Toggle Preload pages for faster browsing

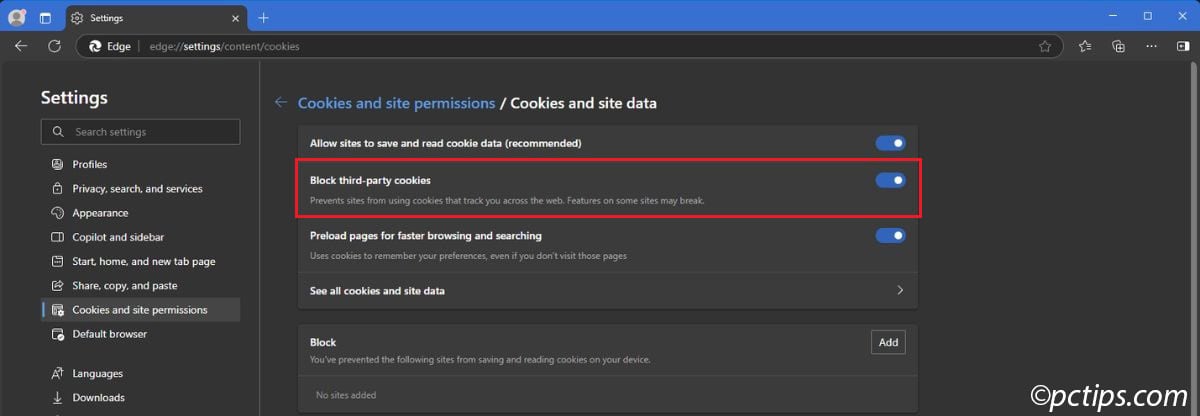[x=890, y=236]
